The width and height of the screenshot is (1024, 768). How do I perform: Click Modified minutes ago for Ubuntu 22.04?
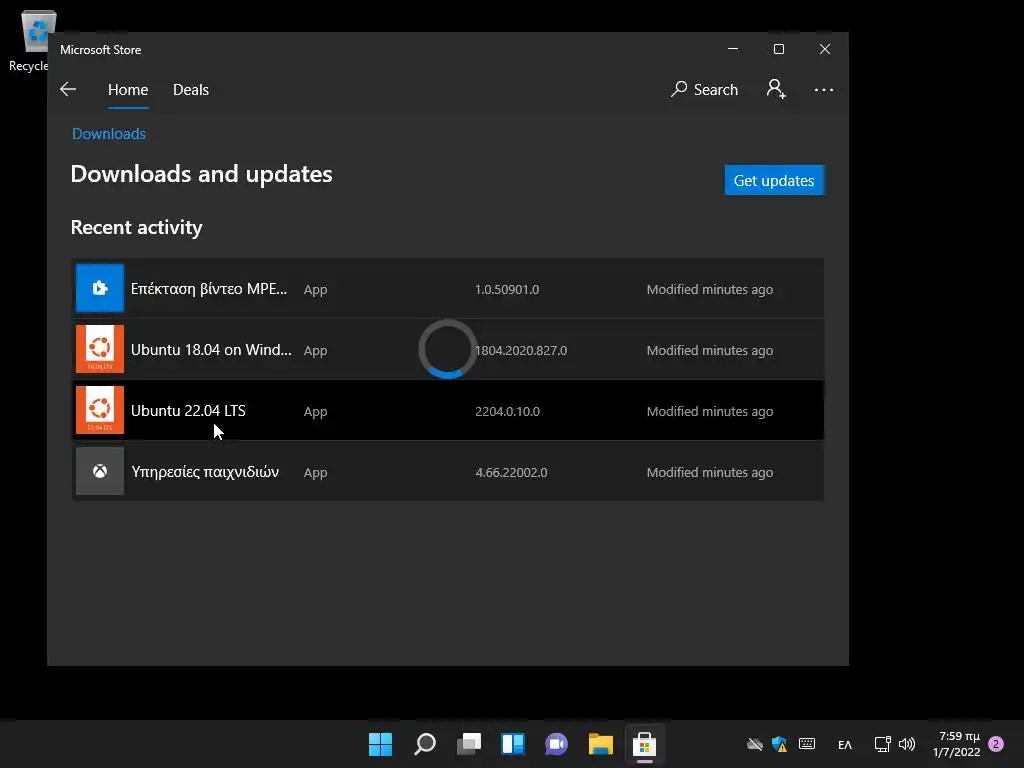(x=710, y=411)
